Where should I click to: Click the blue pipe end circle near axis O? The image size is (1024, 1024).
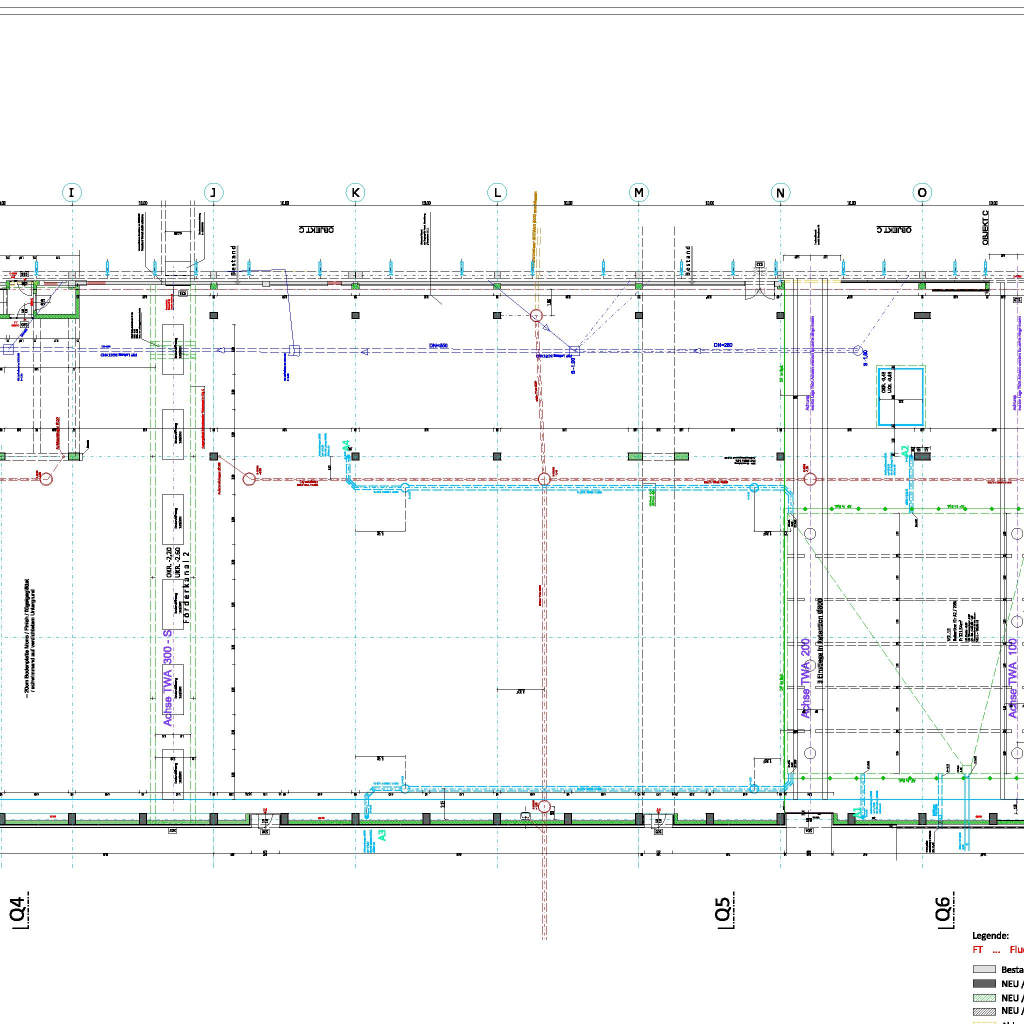(857, 351)
